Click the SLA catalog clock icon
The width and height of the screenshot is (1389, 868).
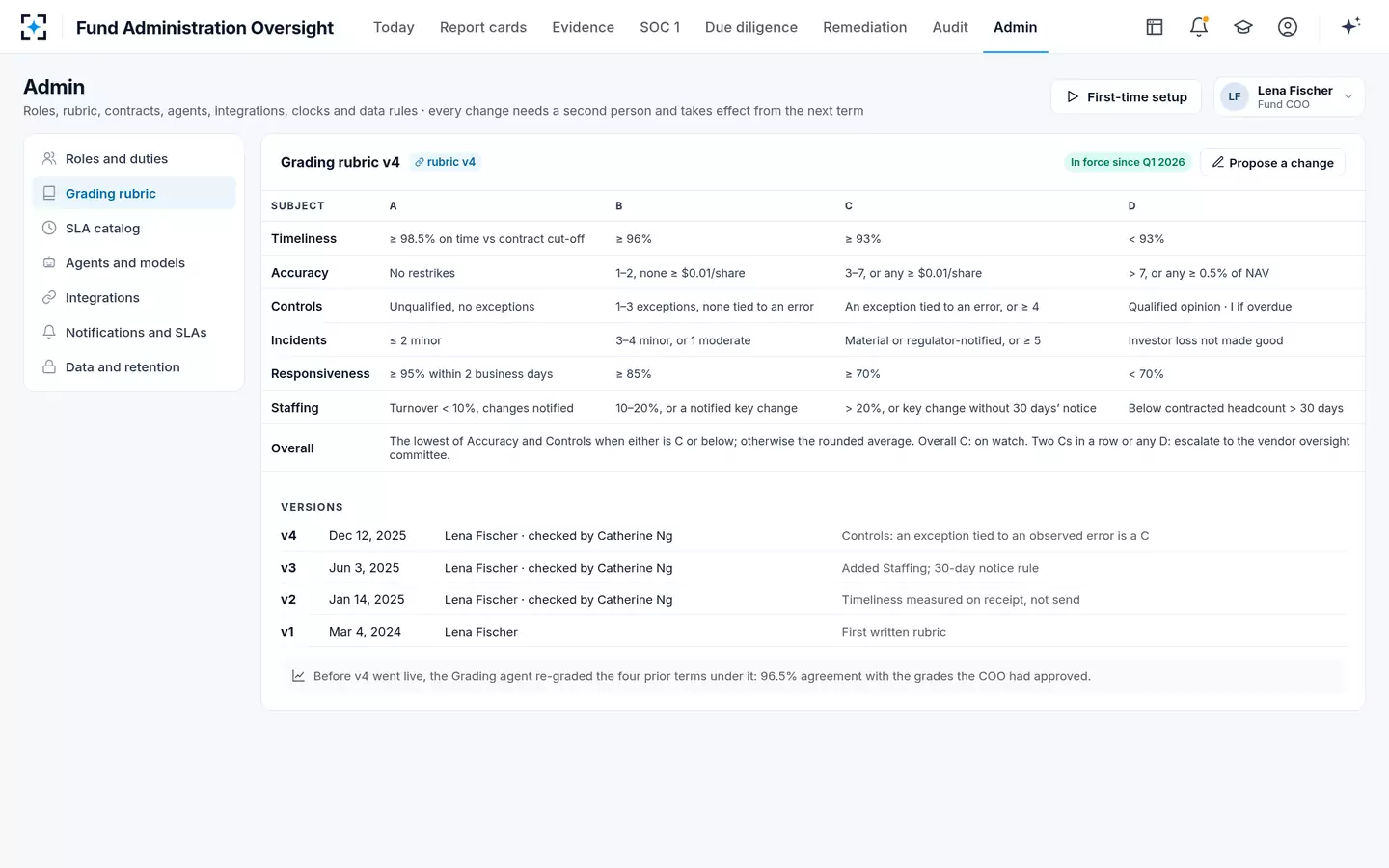[x=49, y=228]
